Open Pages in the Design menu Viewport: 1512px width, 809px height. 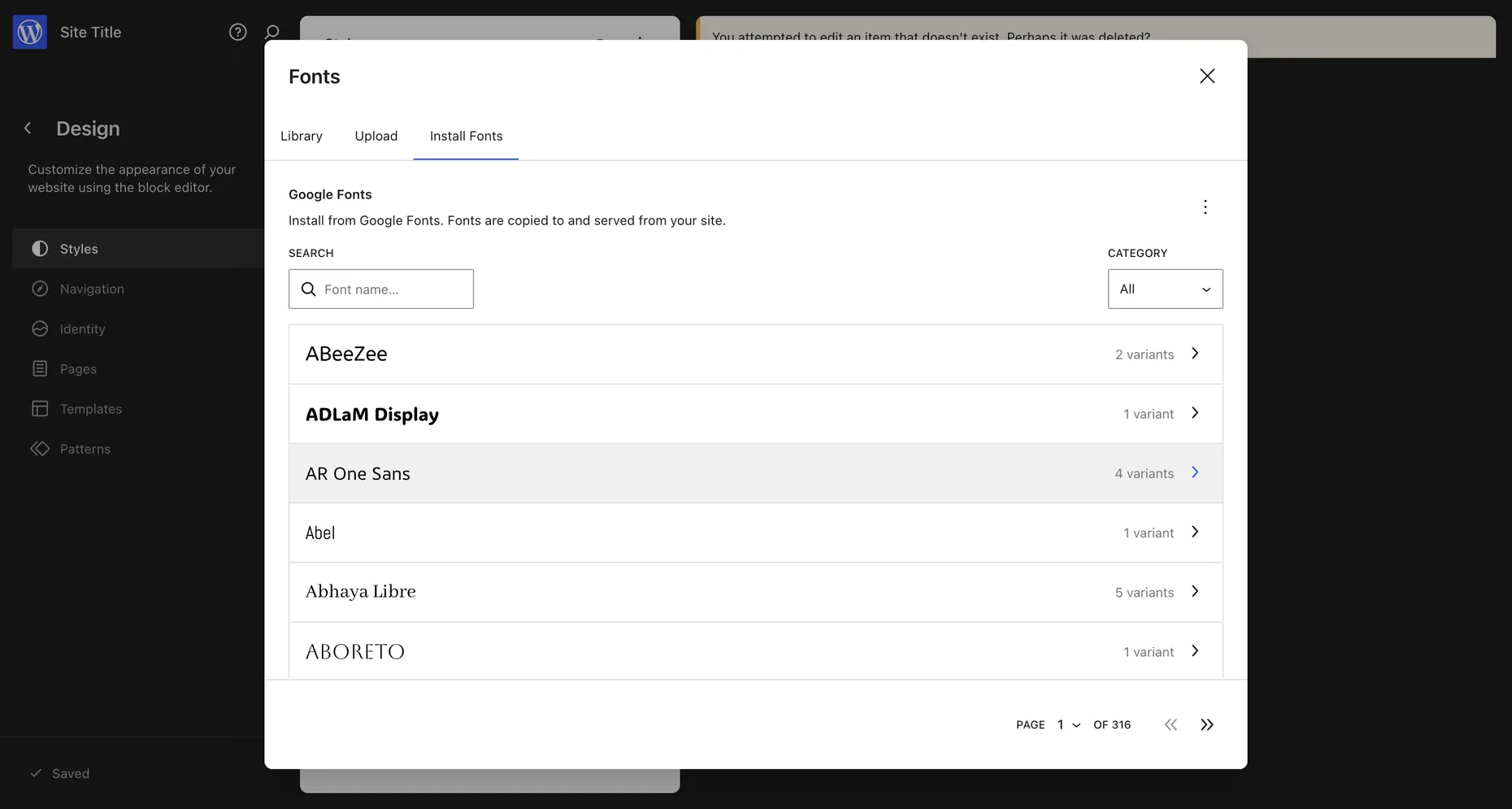[138, 368]
